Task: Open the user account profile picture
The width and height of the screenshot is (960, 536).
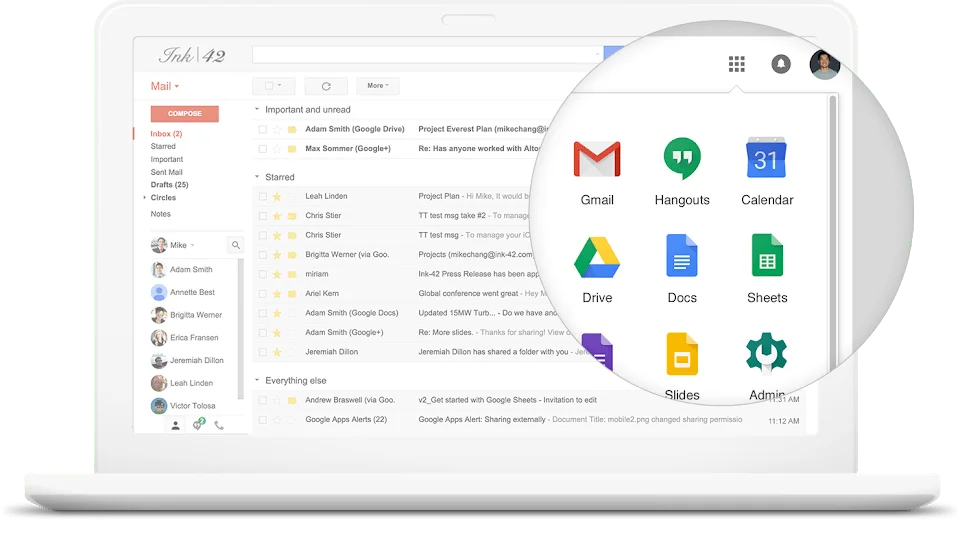Action: pos(824,64)
